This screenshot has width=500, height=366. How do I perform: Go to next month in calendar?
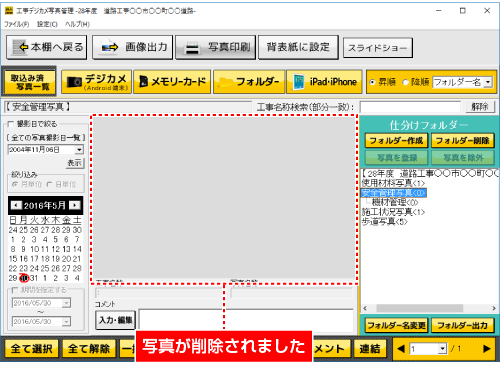point(75,205)
